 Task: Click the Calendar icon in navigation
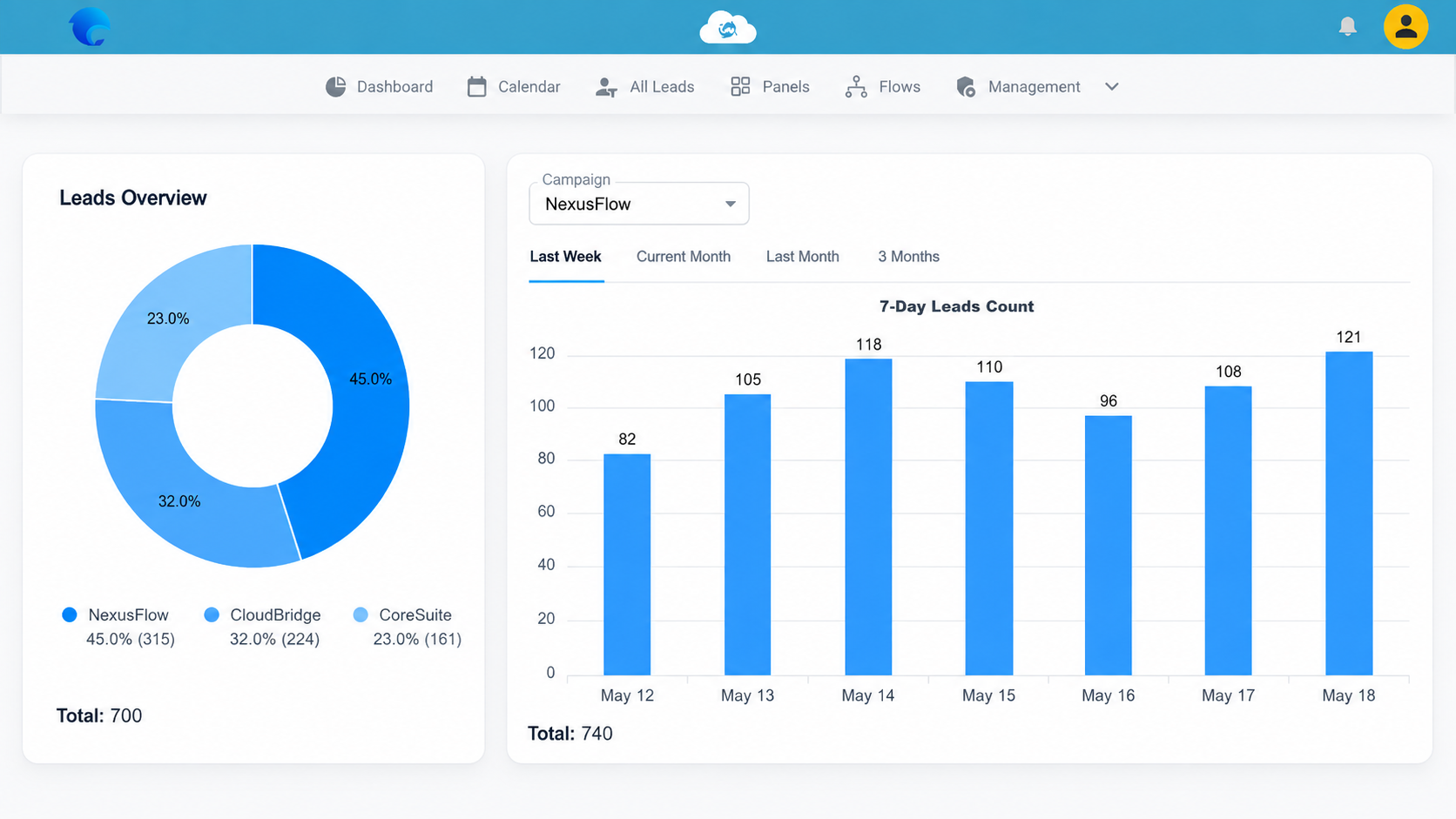coord(476,87)
